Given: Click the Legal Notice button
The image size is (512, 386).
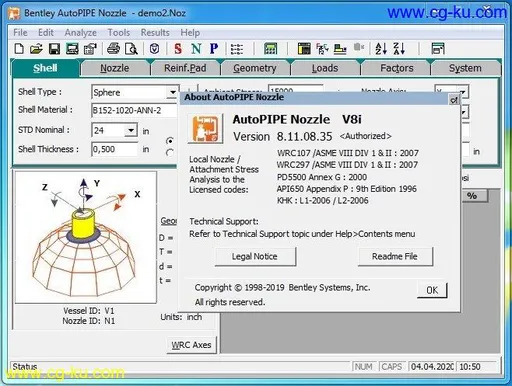Looking at the screenshot, I should (255, 256).
